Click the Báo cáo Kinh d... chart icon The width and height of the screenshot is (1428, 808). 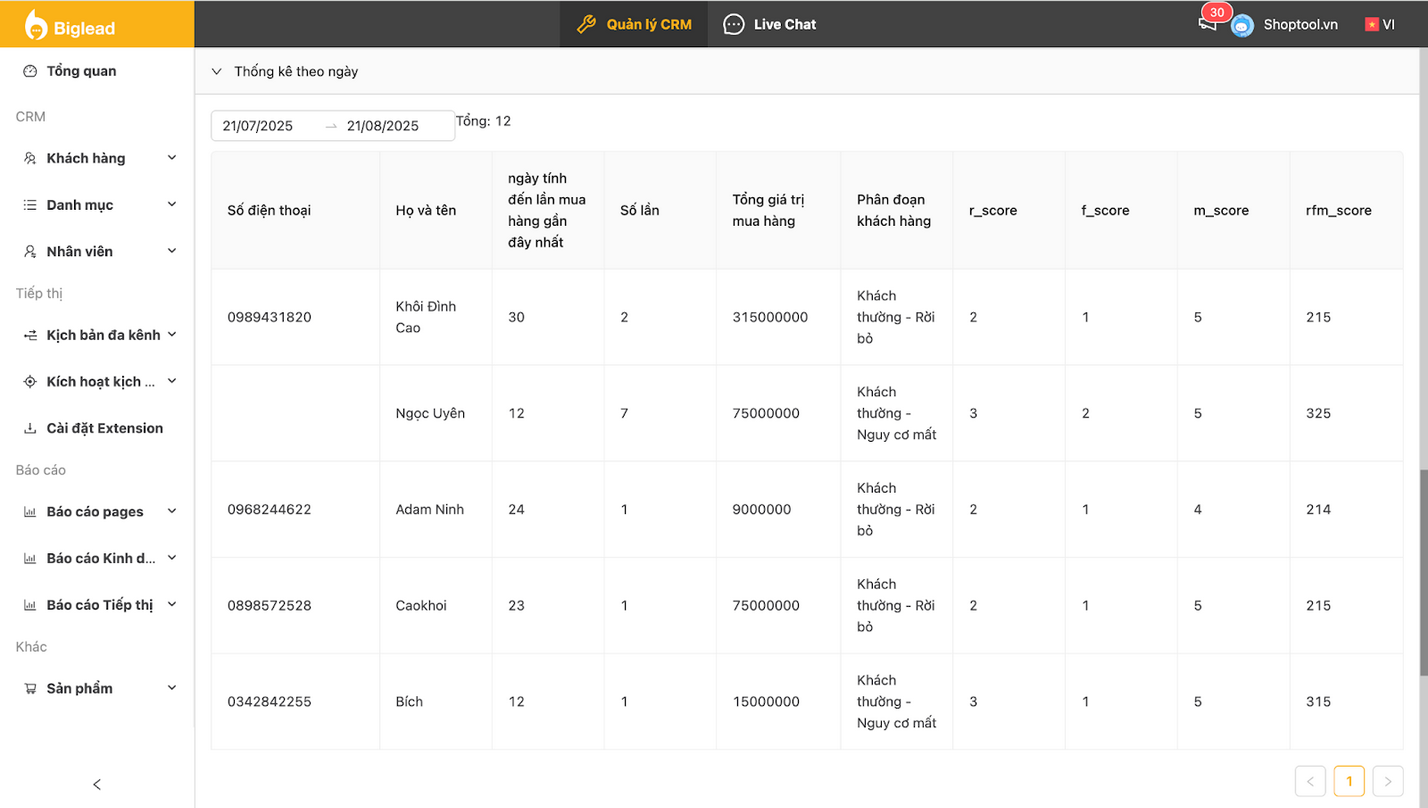30,558
